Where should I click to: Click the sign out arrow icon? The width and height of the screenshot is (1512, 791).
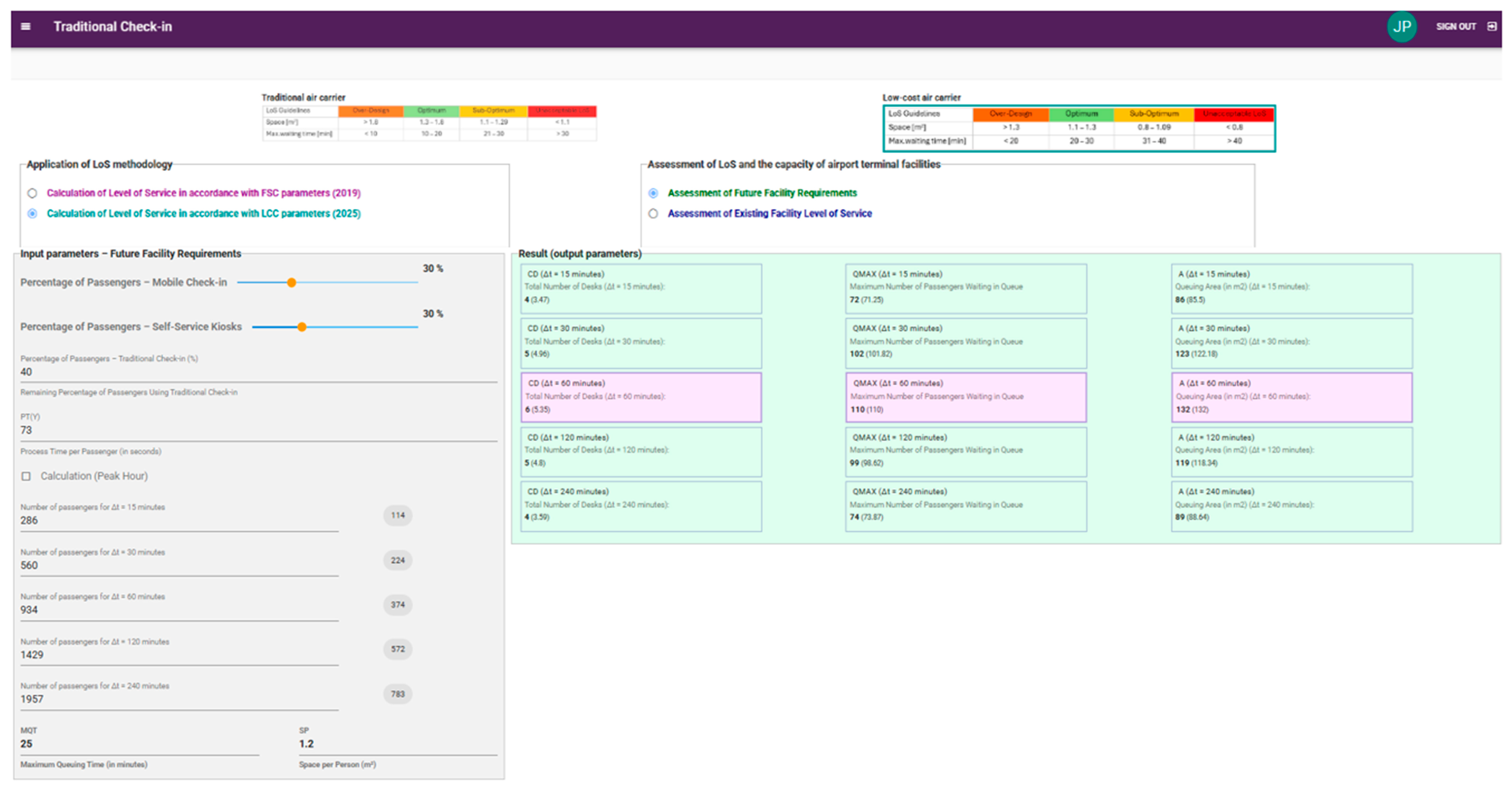[1491, 26]
